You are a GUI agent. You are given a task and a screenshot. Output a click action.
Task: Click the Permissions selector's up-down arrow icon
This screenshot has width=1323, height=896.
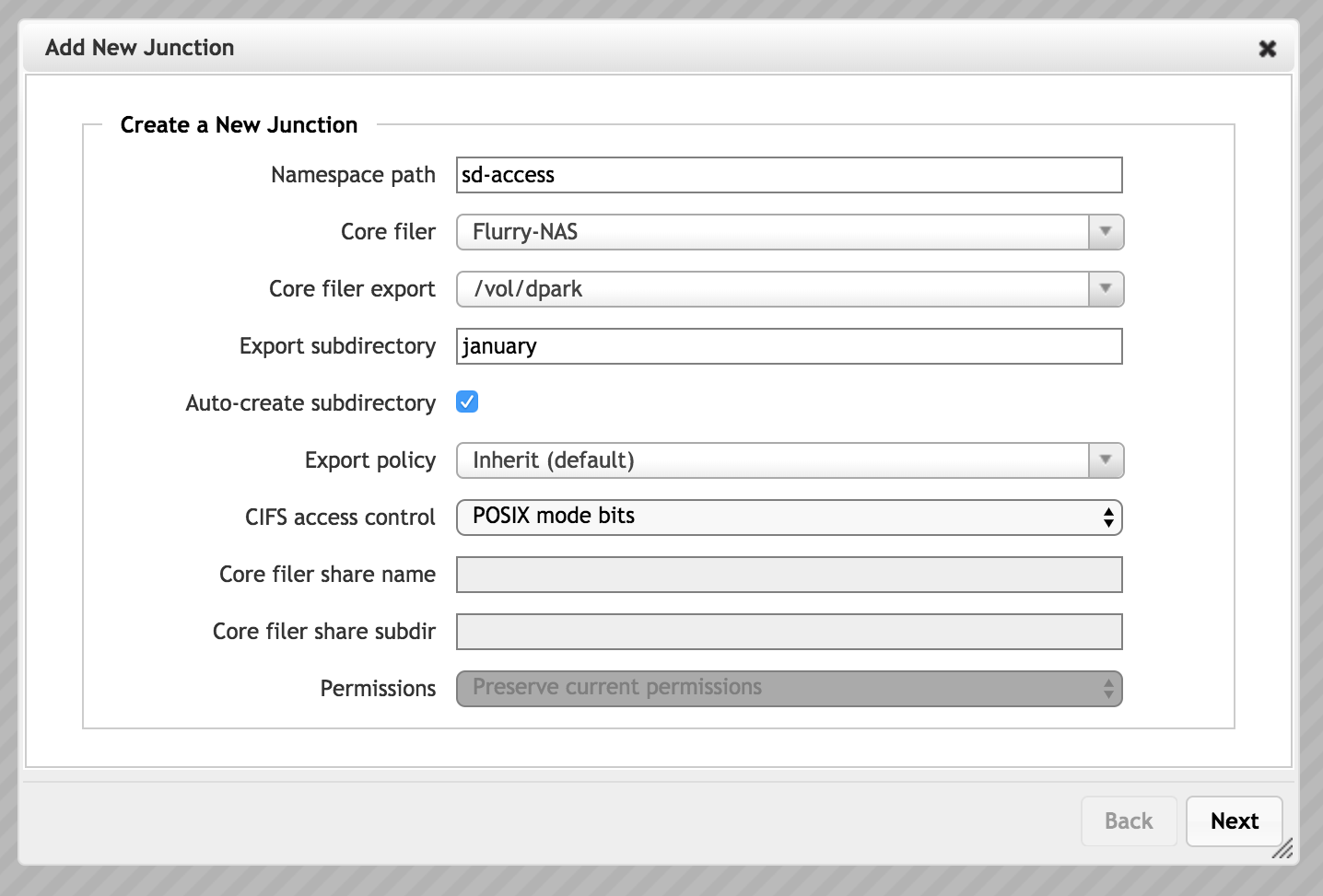(x=1108, y=688)
